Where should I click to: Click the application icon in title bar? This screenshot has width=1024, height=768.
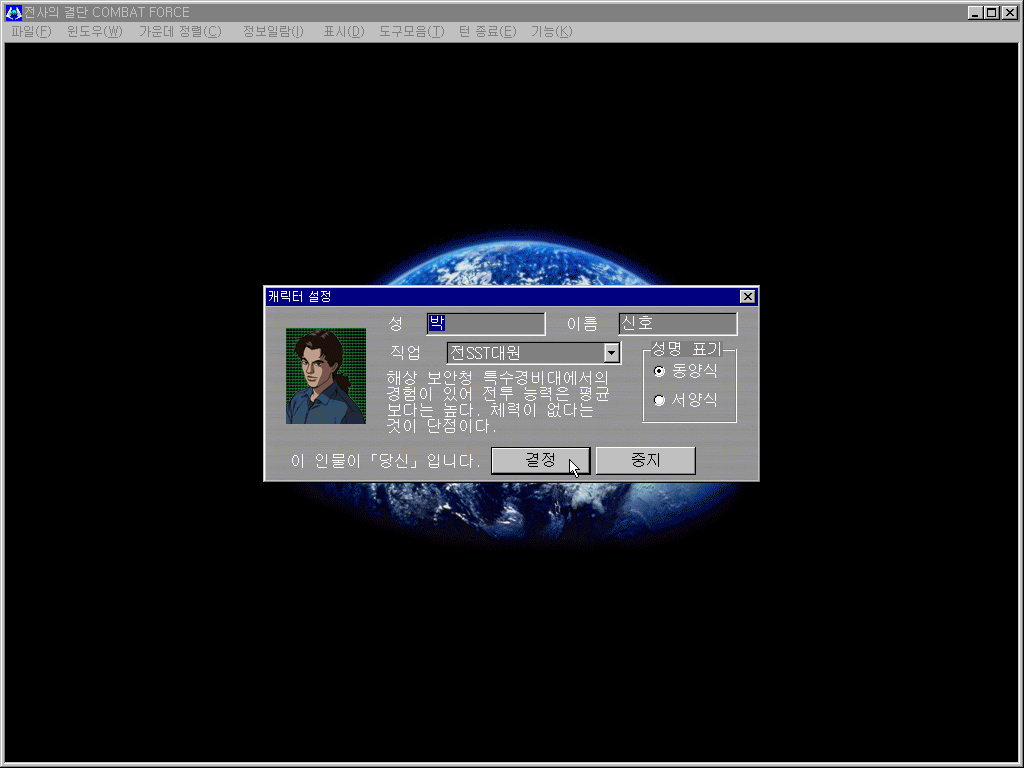click(x=13, y=12)
